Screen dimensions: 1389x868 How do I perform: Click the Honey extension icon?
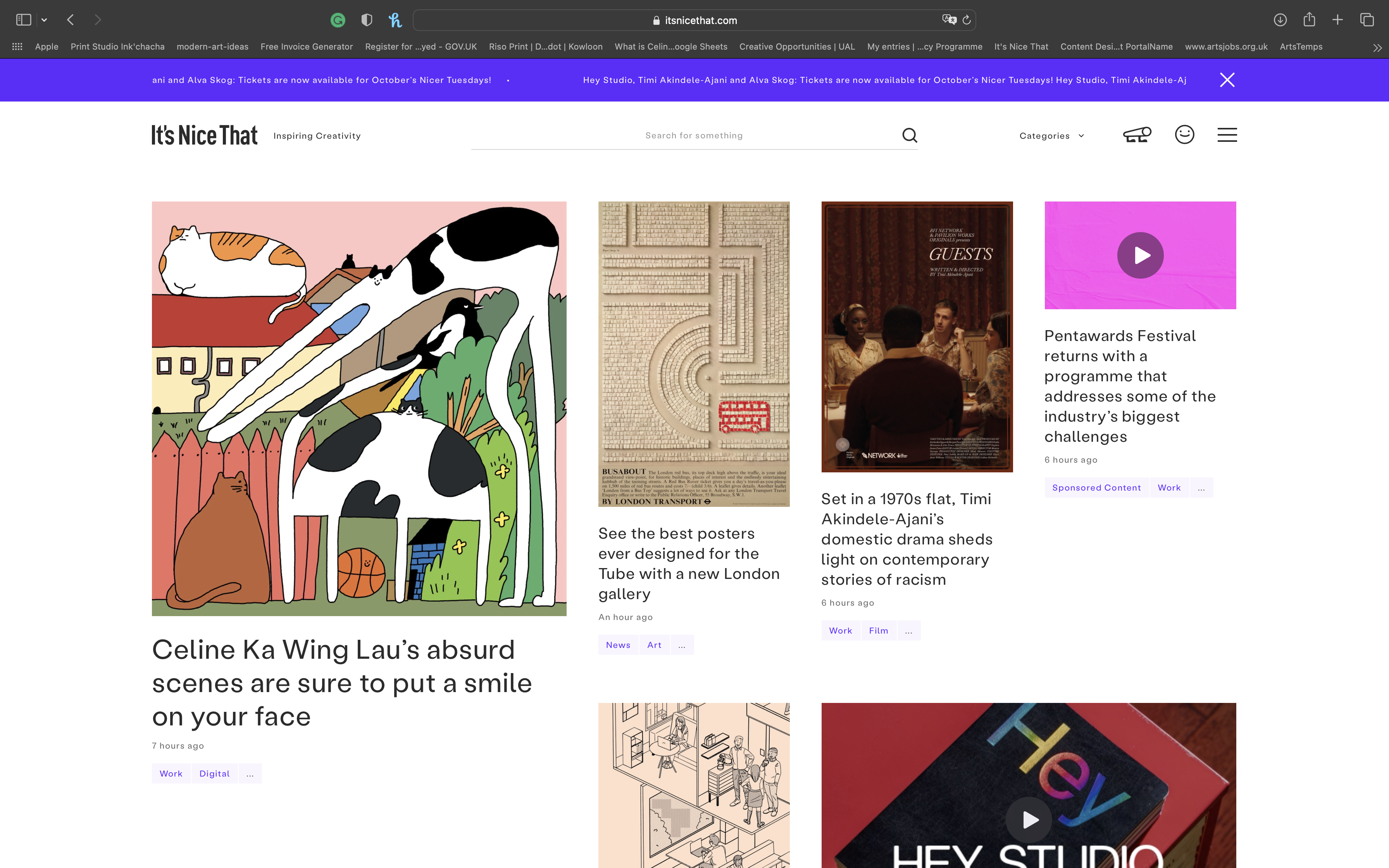point(395,20)
